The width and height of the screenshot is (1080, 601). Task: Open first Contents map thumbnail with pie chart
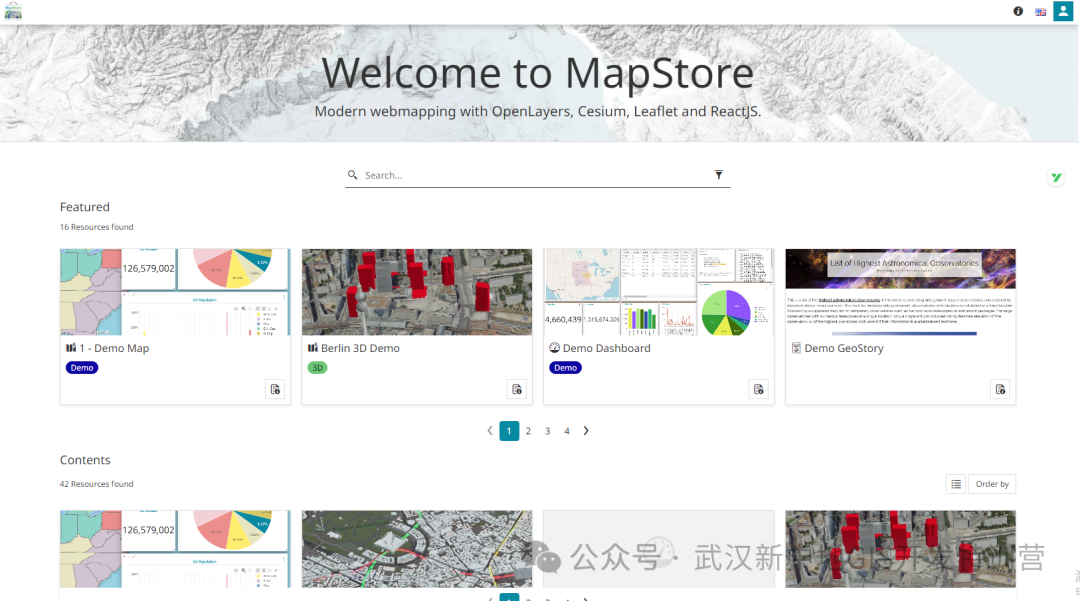click(x=175, y=549)
